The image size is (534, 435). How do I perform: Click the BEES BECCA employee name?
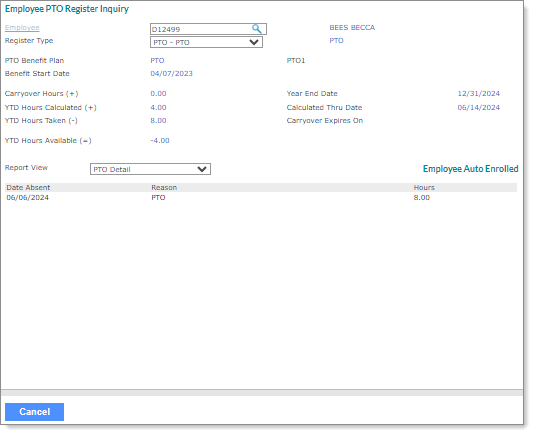[x=352, y=28]
